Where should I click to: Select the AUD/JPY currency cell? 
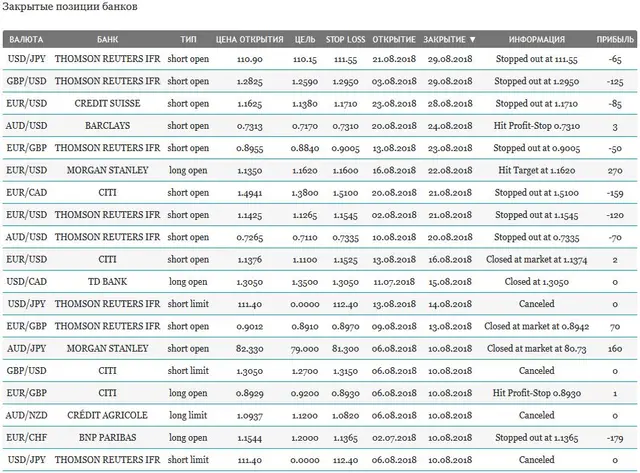tap(27, 349)
